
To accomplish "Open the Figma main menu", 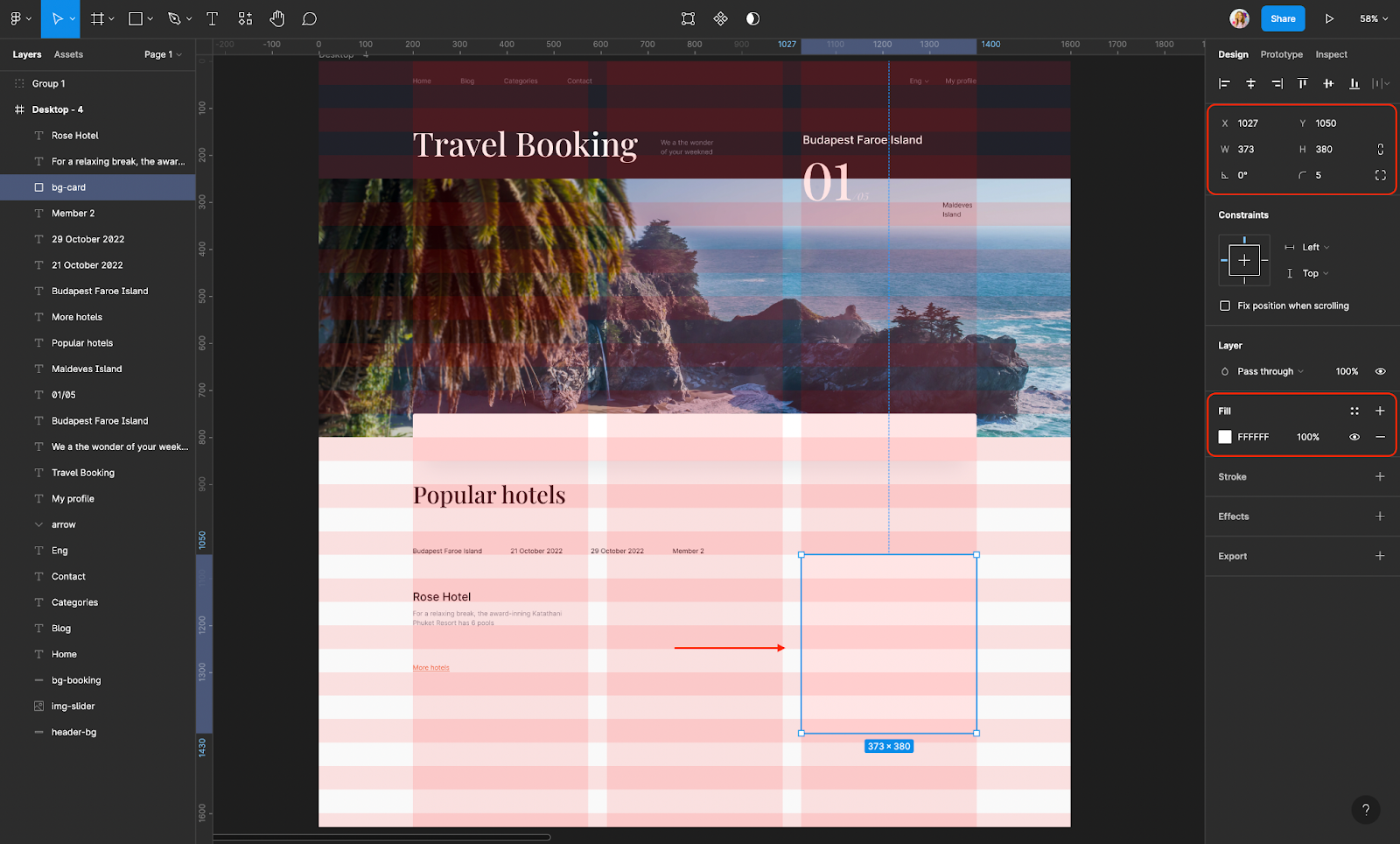I will tap(16, 18).
